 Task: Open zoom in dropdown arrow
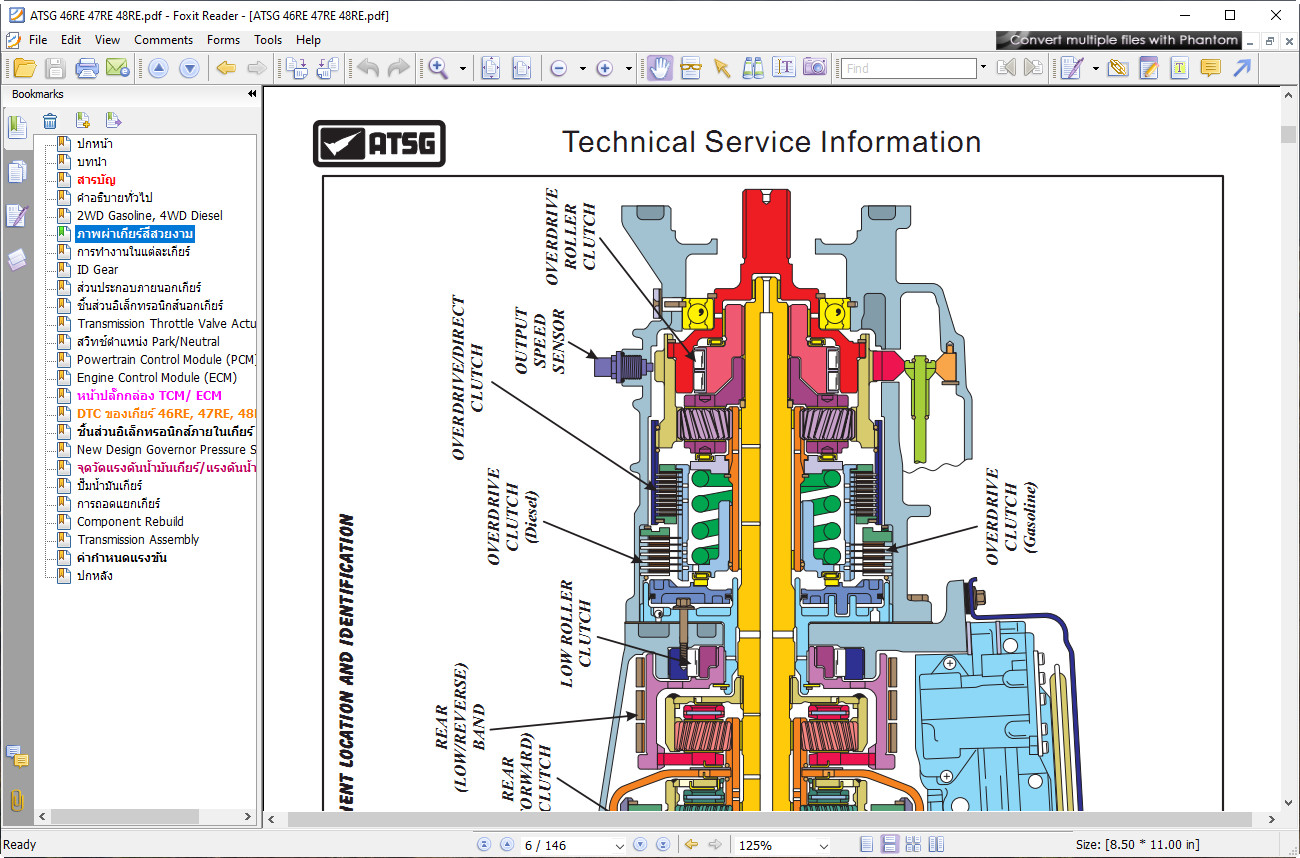[628, 68]
